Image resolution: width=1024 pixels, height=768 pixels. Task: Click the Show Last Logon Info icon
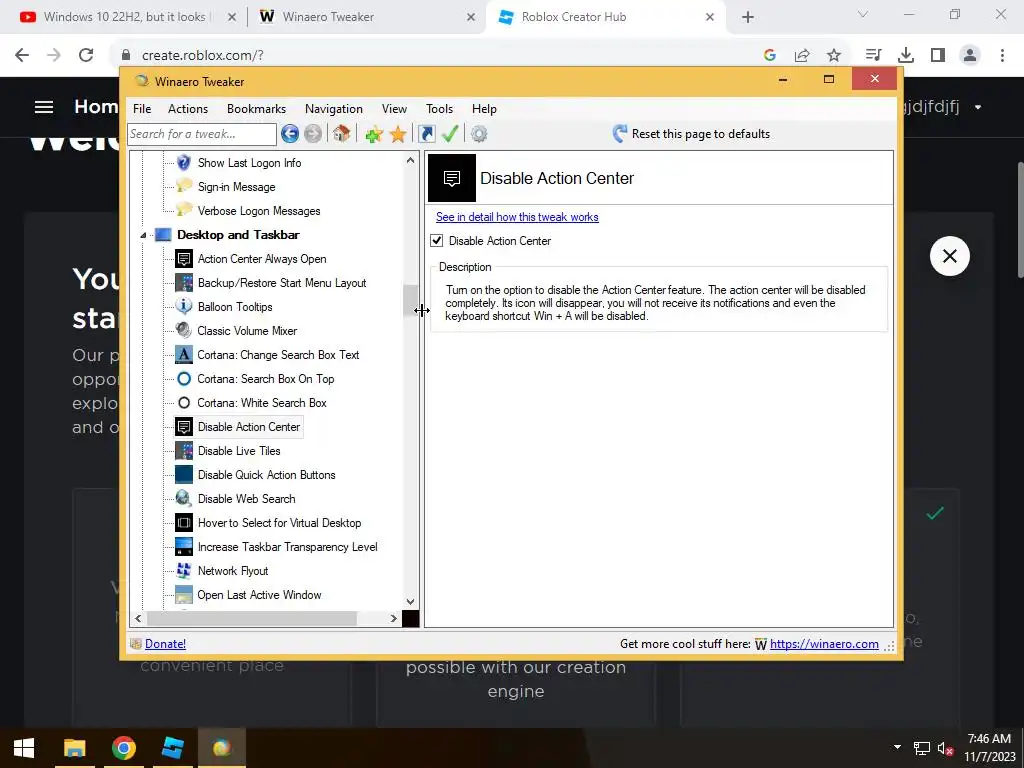pos(184,162)
